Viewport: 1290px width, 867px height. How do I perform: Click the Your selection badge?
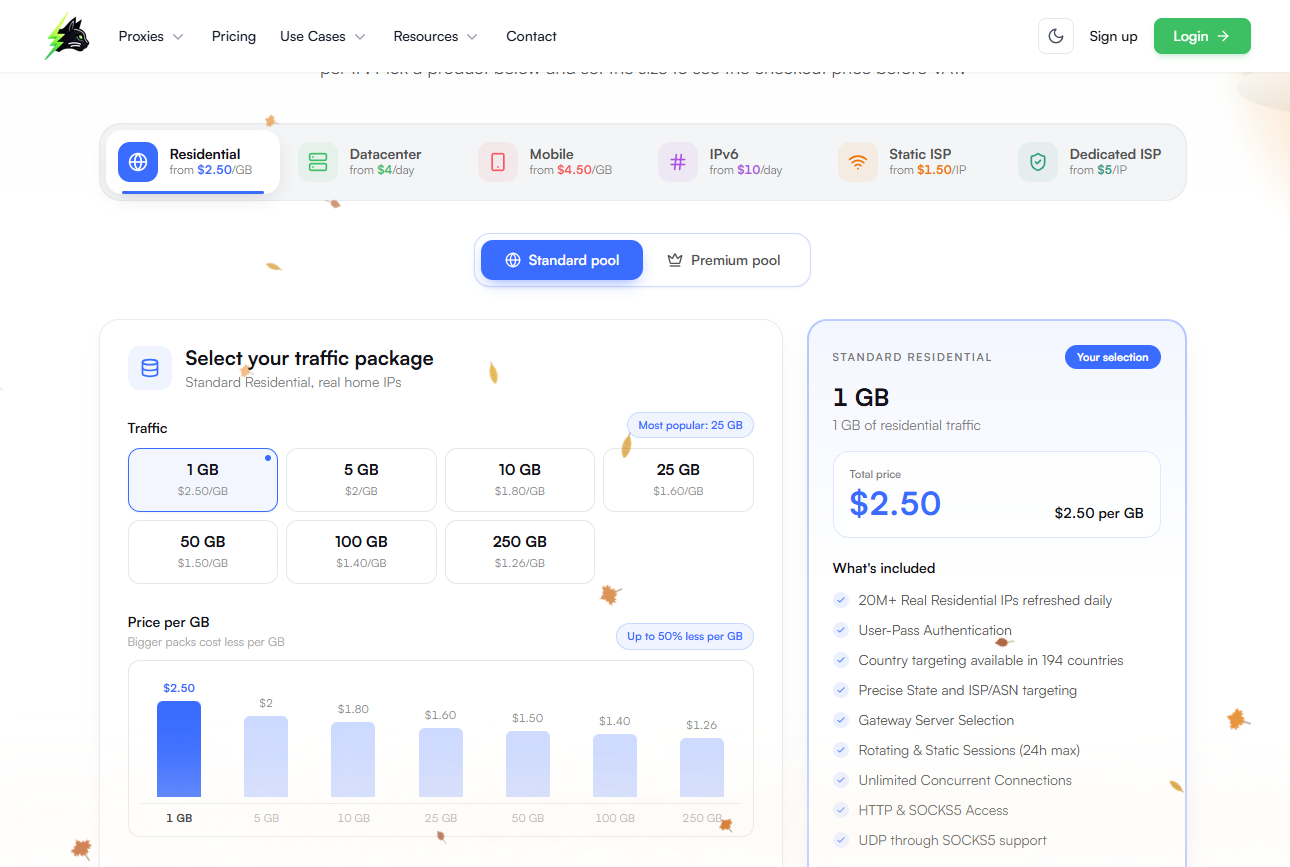coord(1113,357)
